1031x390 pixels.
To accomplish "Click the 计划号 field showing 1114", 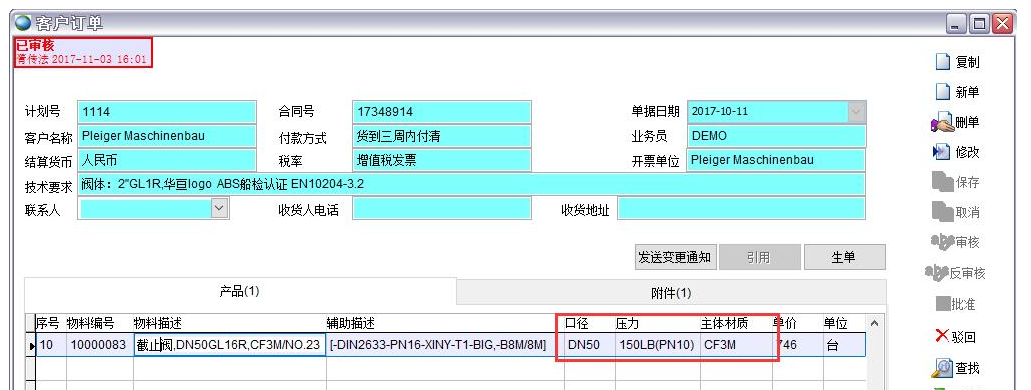I will pyautogui.click(x=166, y=112).
